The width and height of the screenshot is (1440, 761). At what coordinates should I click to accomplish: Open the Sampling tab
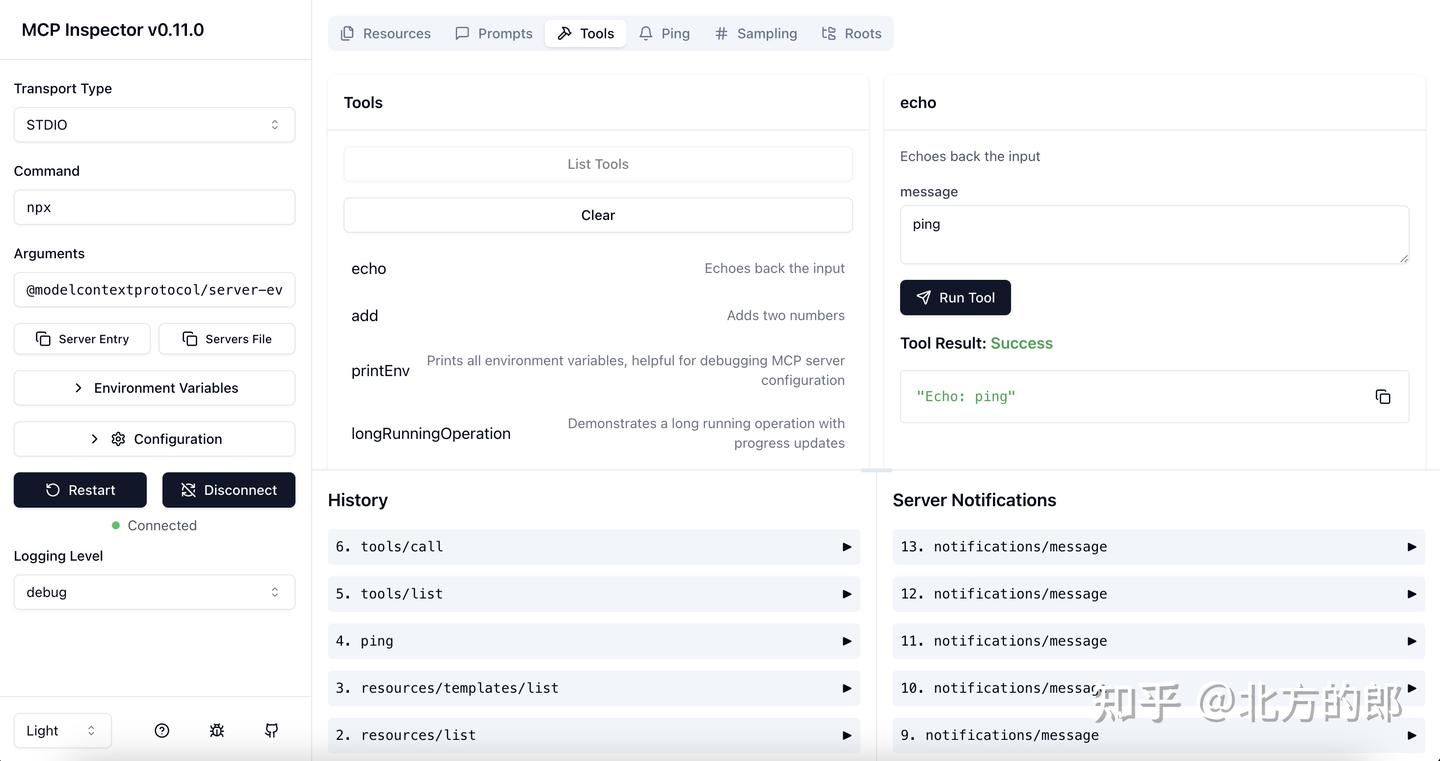756,33
